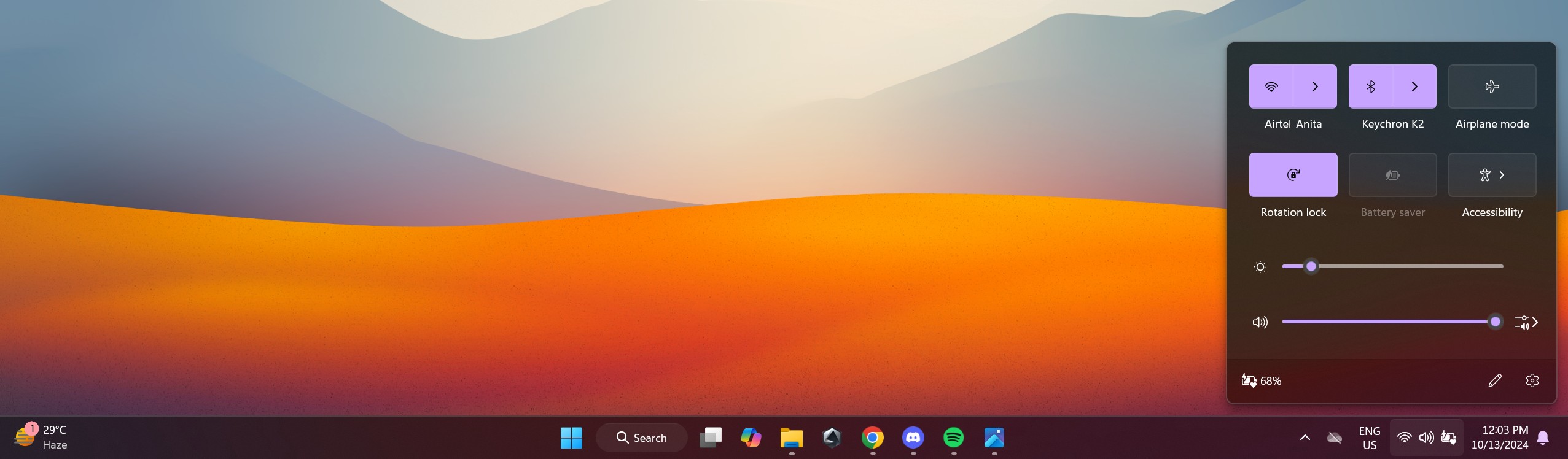Click OneDrive cloud tray icon
Viewport: 1568px width, 459px height.
point(1334,438)
